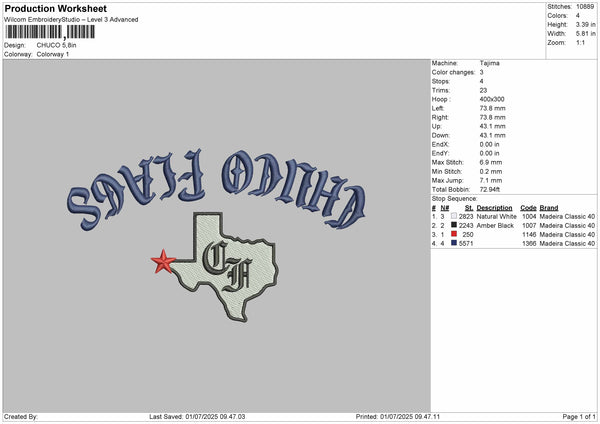Image resolution: width=600 pixels, height=424 pixels.
Task: Click the Page 1 of 1 footer text
Action: pyautogui.click(x=579, y=416)
